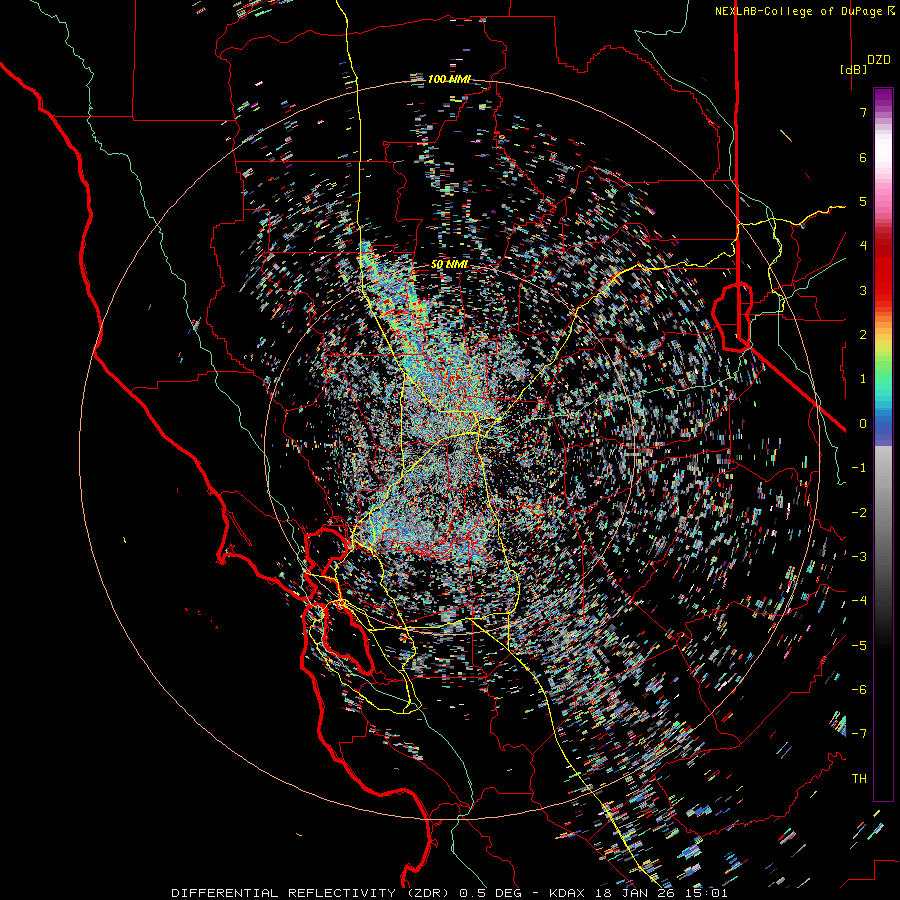
Task: Click the -4 value on the color scale
Action: [859, 601]
